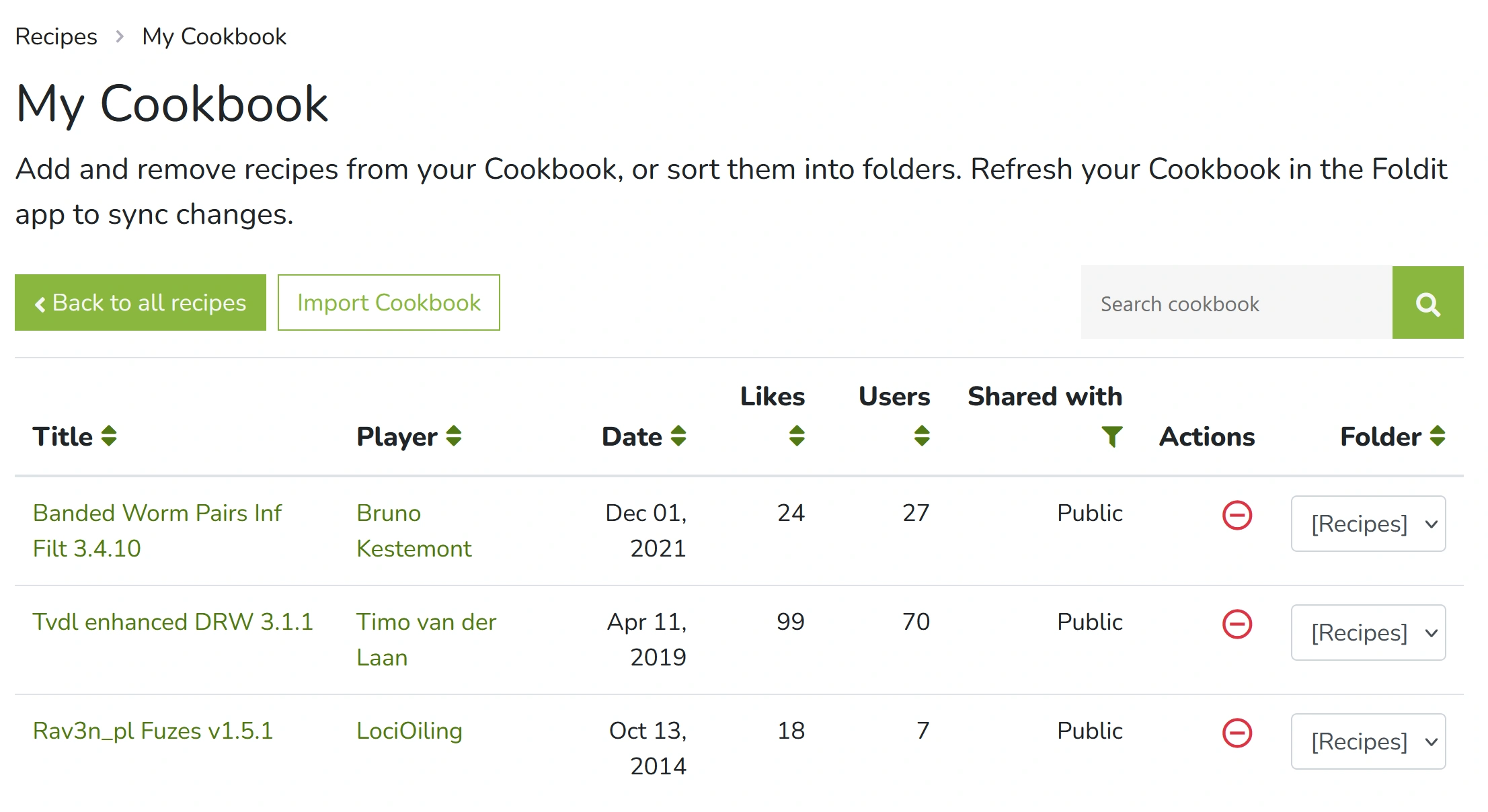Open the Shared with filter
The width and height of the screenshot is (1488, 812).
pos(1112,436)
